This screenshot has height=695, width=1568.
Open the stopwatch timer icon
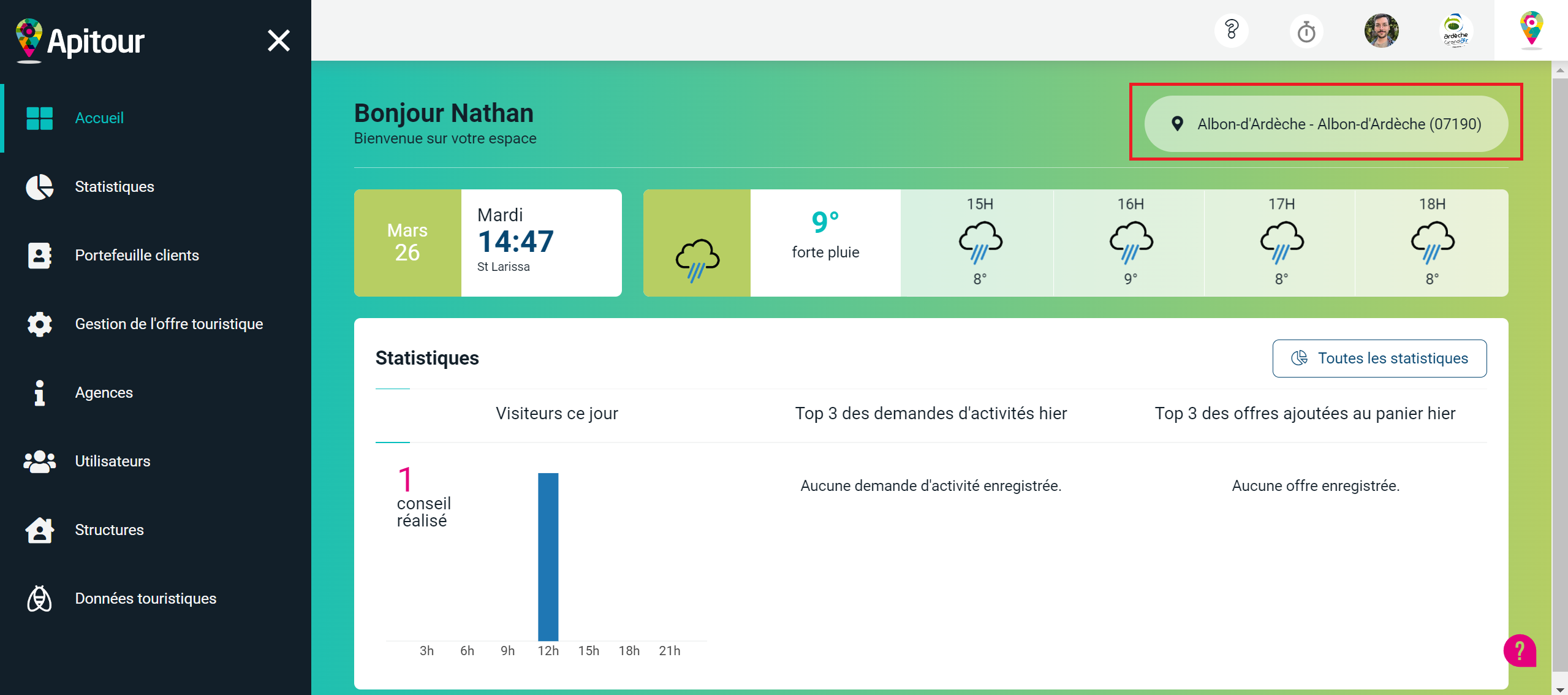coord(1306,31)
